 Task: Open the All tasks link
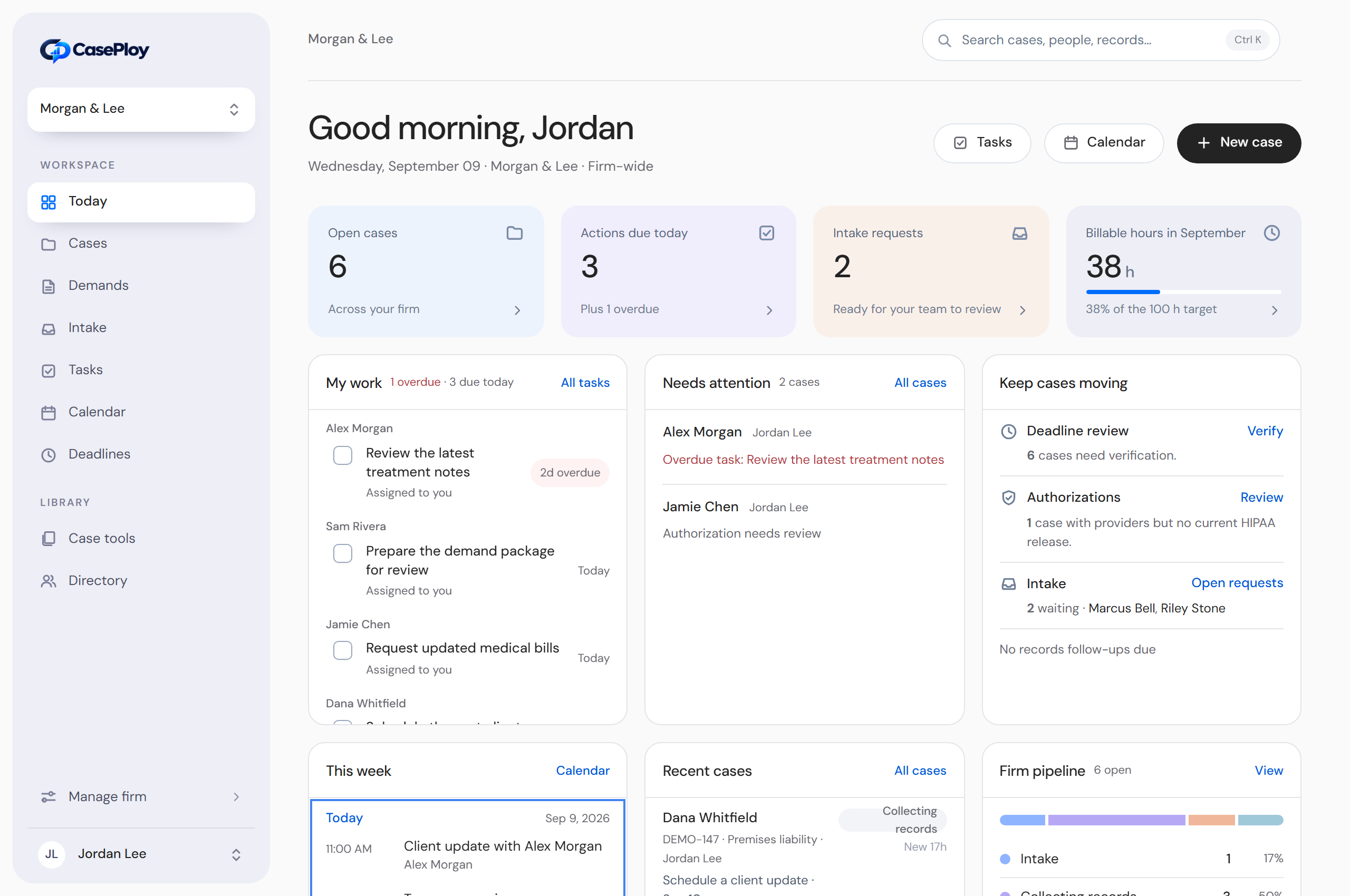[x=585, y=383]
